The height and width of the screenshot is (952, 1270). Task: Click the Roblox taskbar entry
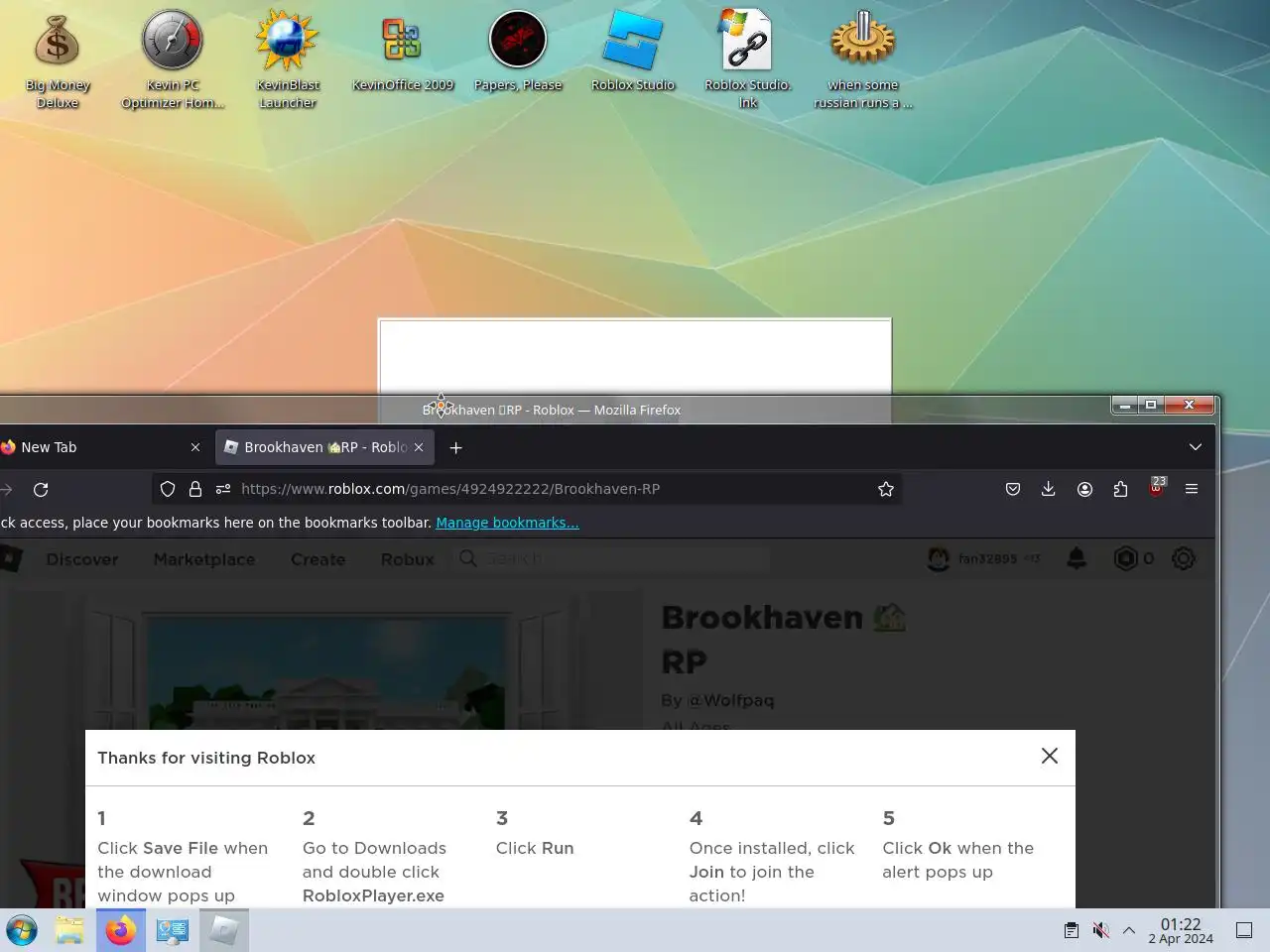pos(224,930)
